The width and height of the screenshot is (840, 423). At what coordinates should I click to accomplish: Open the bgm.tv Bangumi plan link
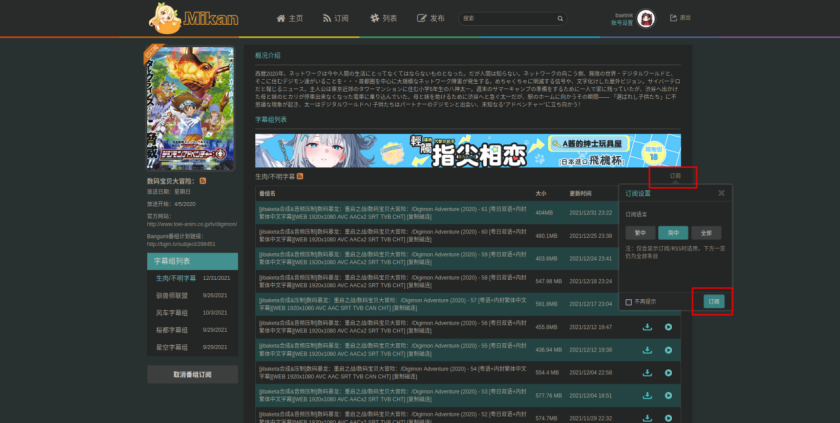click(181, 244)
